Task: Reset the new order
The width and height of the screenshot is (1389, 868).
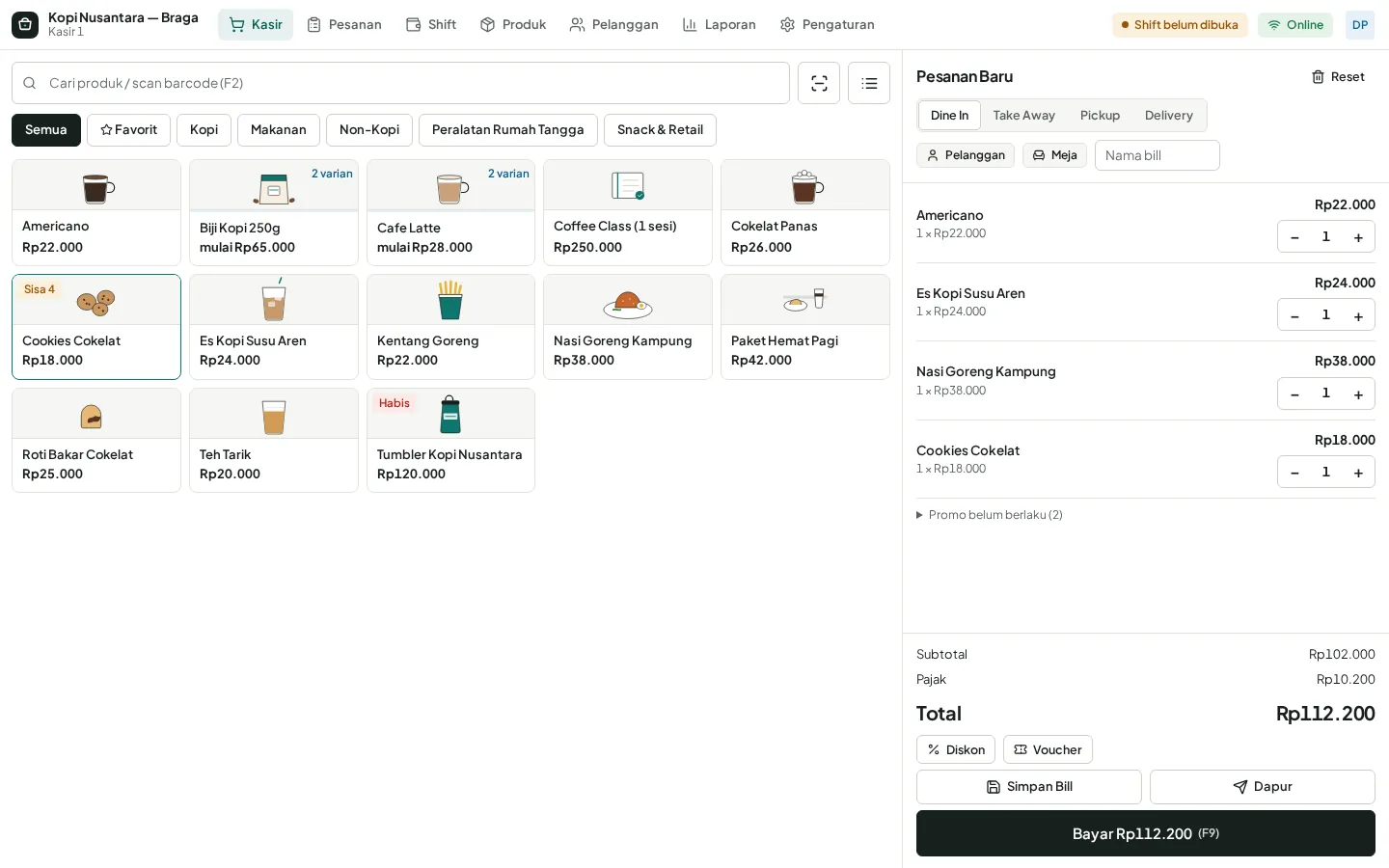Action: pos(1338,77)
